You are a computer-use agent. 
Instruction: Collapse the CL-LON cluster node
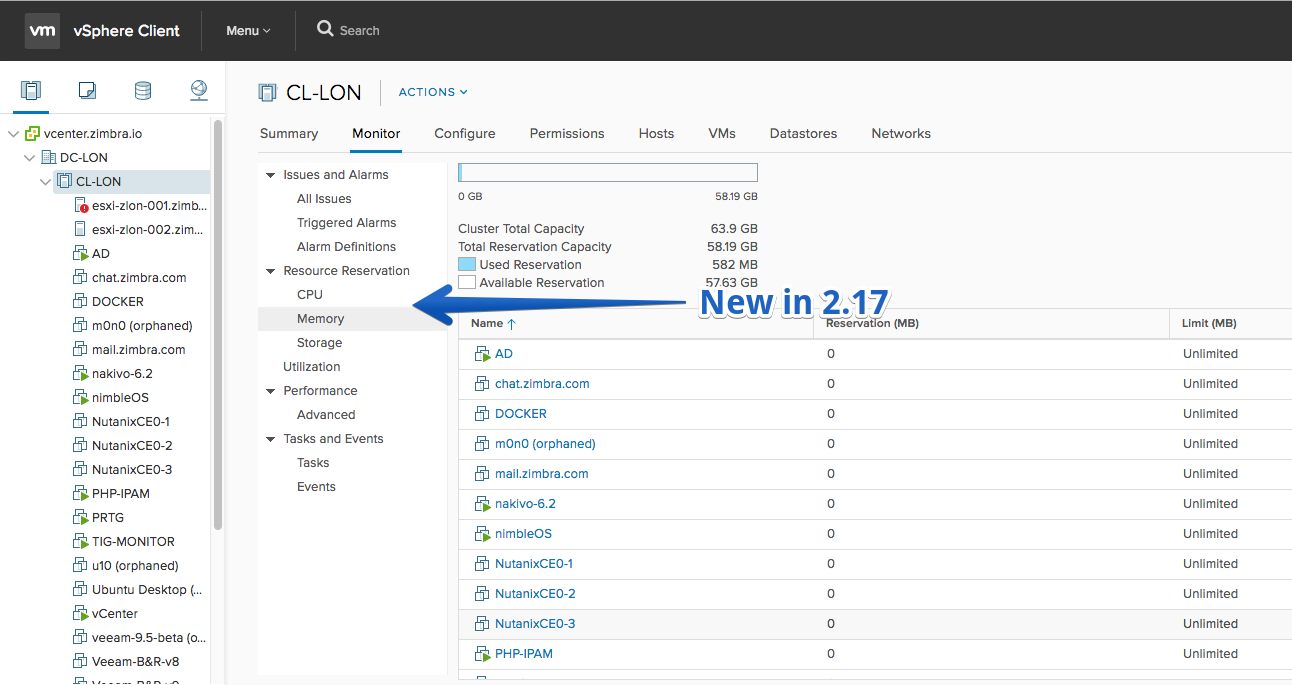46,182
